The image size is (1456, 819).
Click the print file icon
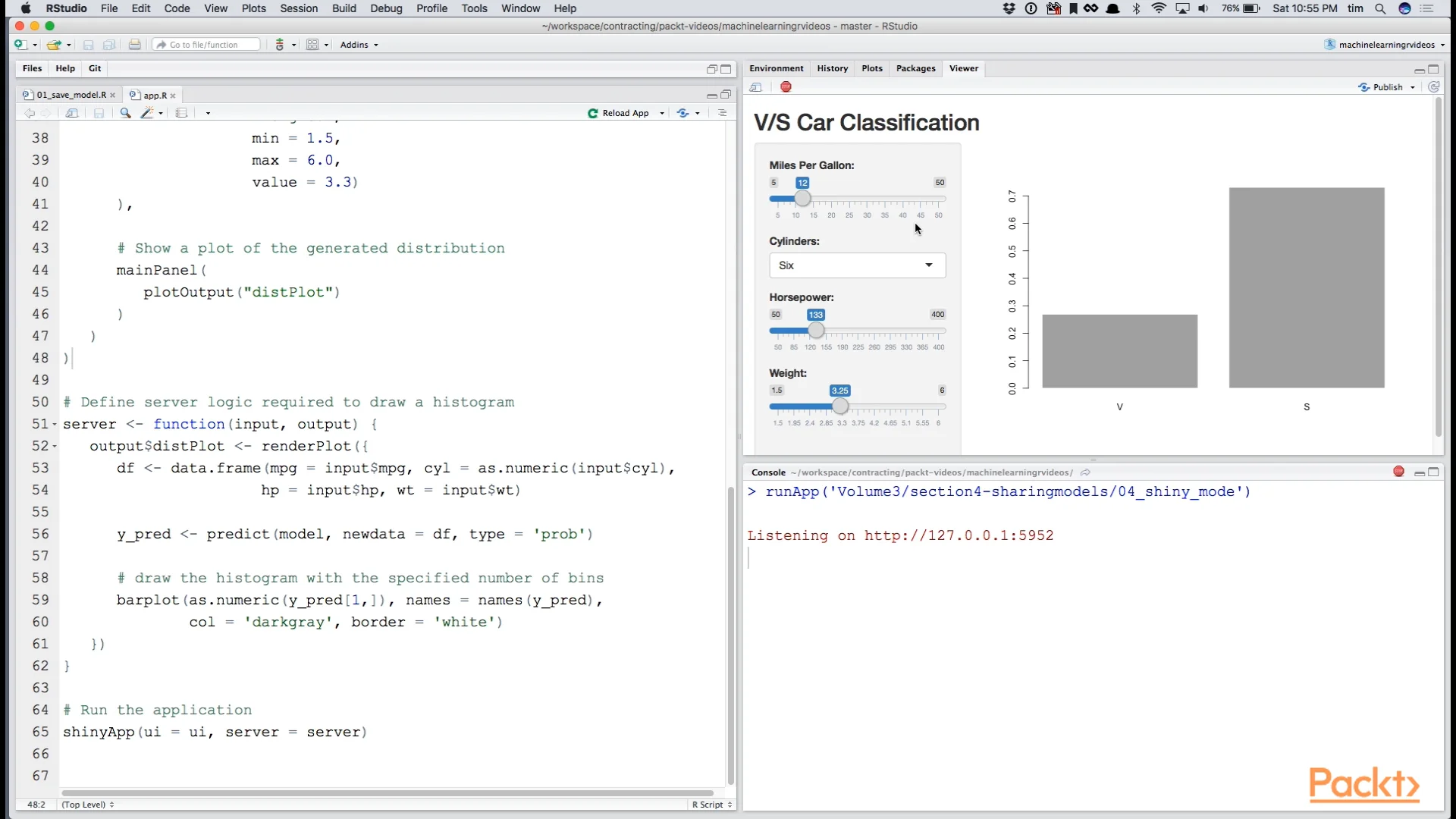coord(134,45)
